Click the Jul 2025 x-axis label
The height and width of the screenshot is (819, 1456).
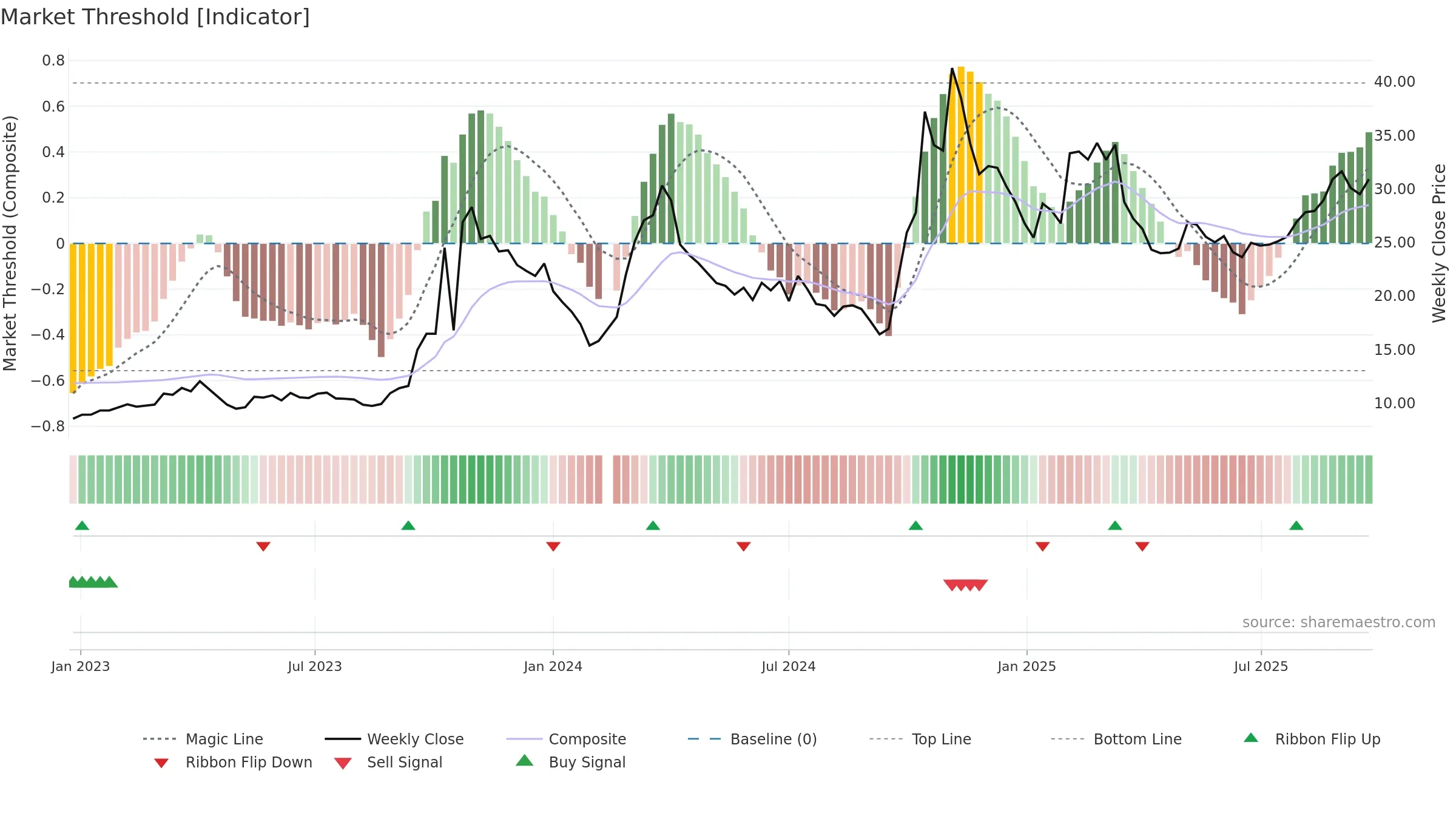coord(1261,667)
